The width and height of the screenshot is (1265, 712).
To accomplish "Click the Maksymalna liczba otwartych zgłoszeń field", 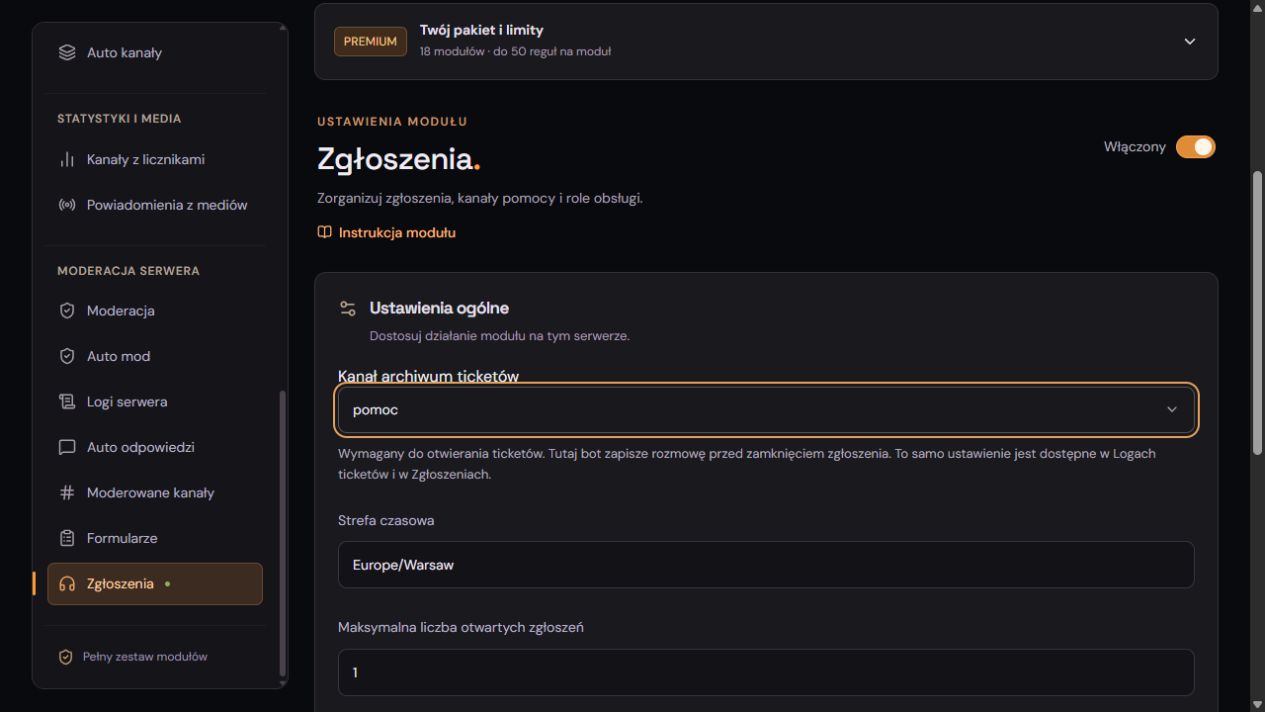I will (x=766, y=672).
